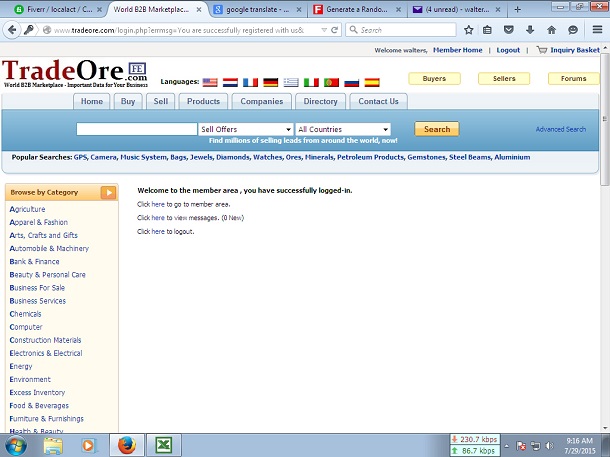Screen dimensions: 610x457
Task: Open the Sell navigation tab
Action: [161, 102]
